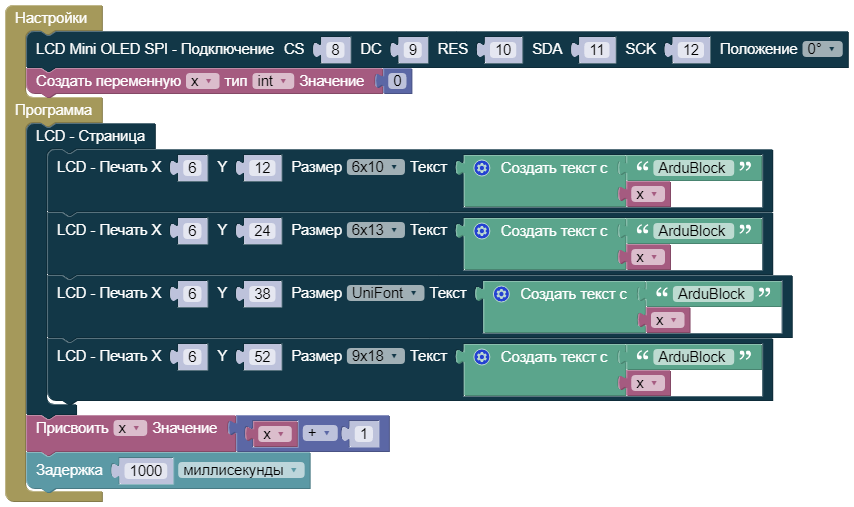Viewport: 854px width, 507px height.
Task: Edit the SCK pin value 12
Action: (689, 49)
